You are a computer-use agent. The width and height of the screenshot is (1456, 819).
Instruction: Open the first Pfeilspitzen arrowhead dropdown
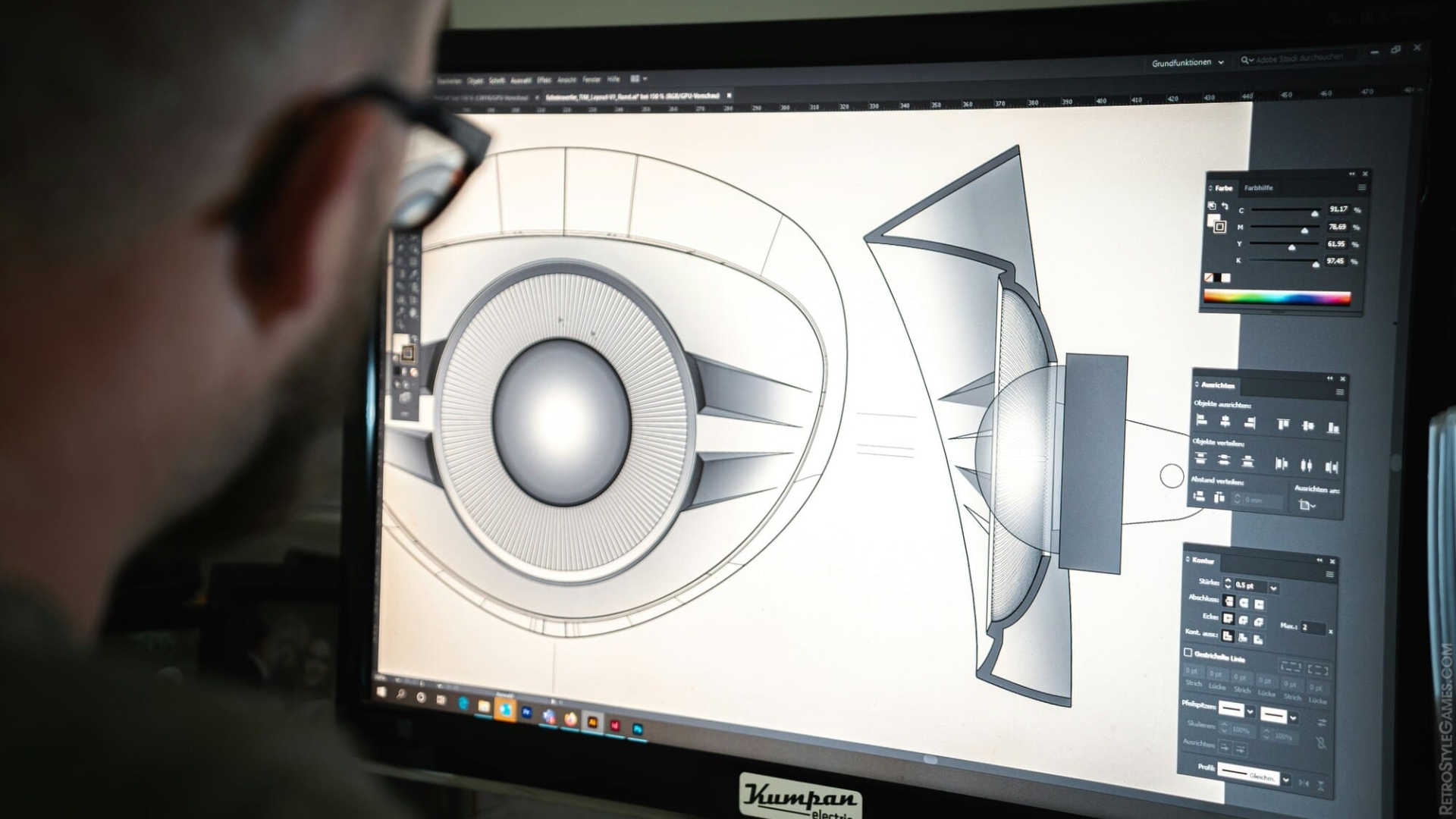(1250, 713)
